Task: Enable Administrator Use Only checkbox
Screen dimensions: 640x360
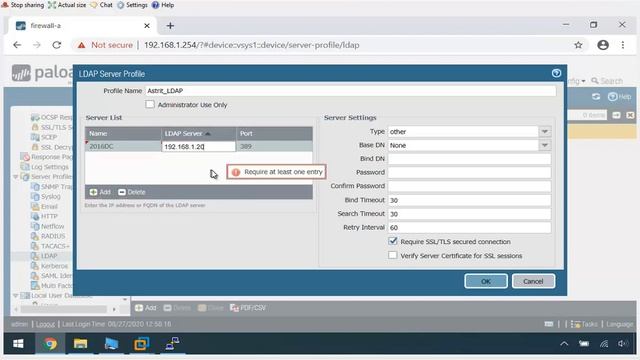Action: pyautogui.click(x=150, y=104)
